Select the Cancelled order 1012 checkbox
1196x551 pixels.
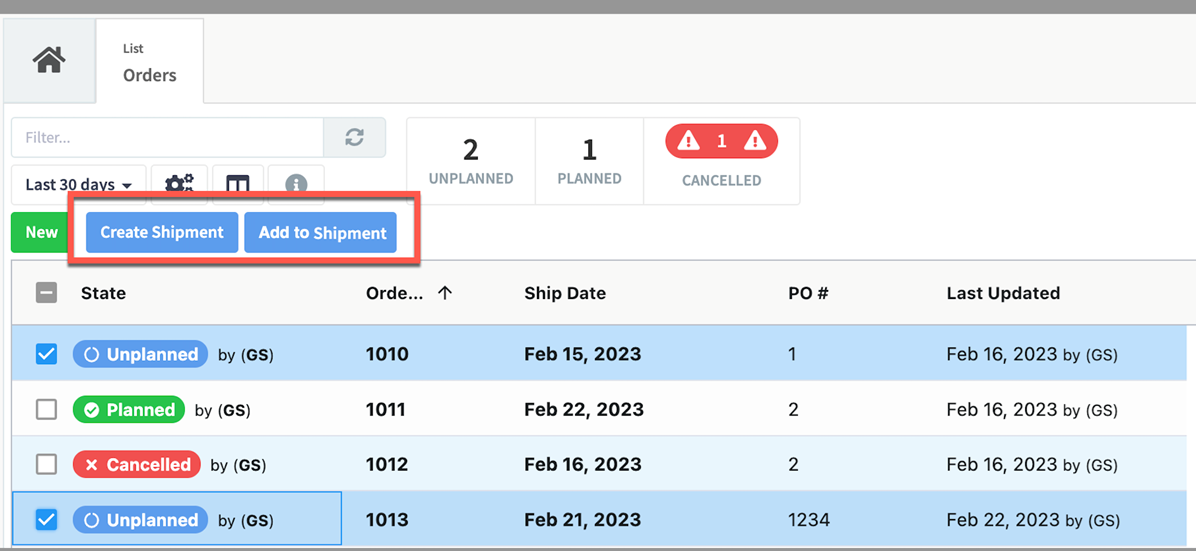click(x=46, y=465)
